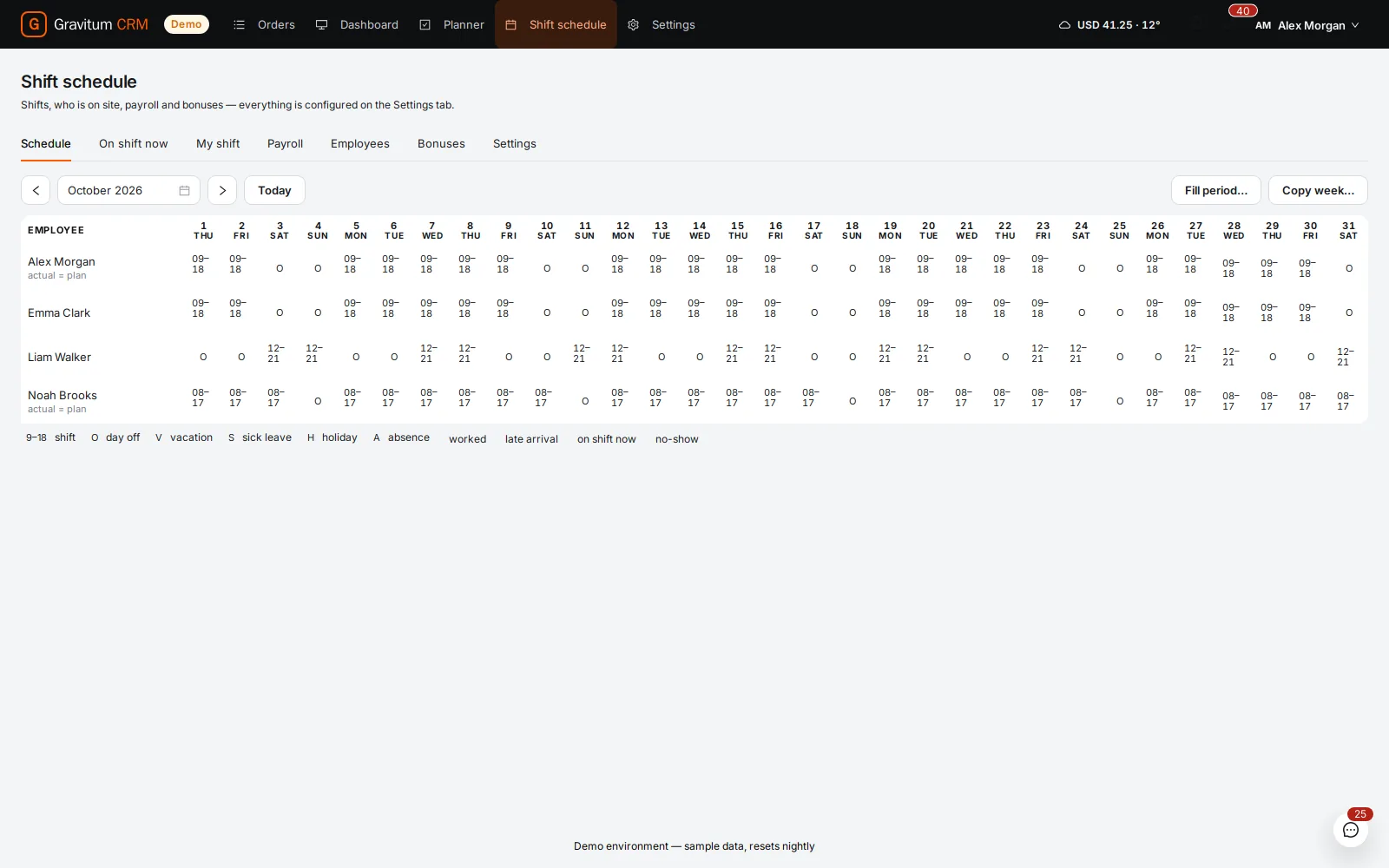Open the Payroll tab
Viewport: 1389px width, 868px height.
pyautogui.click(x=285, y=144)
